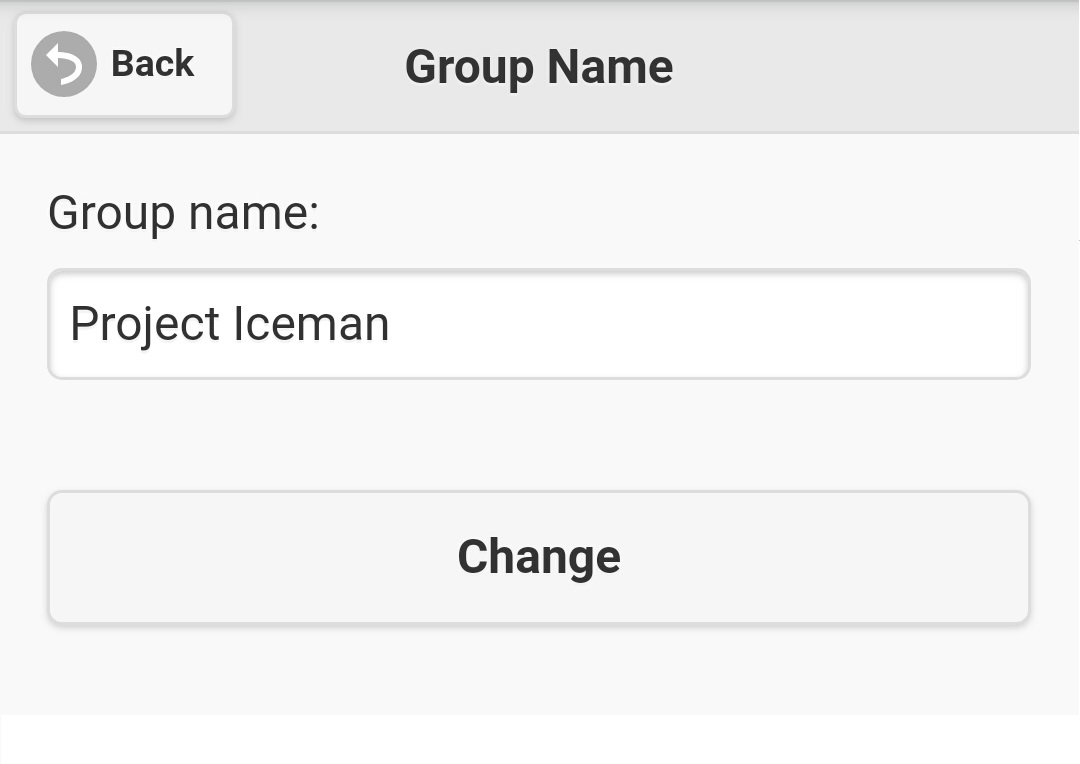Select the "Group name:" field label
The width and height of the screenshot is (1080, 764).
coord(183,213)
